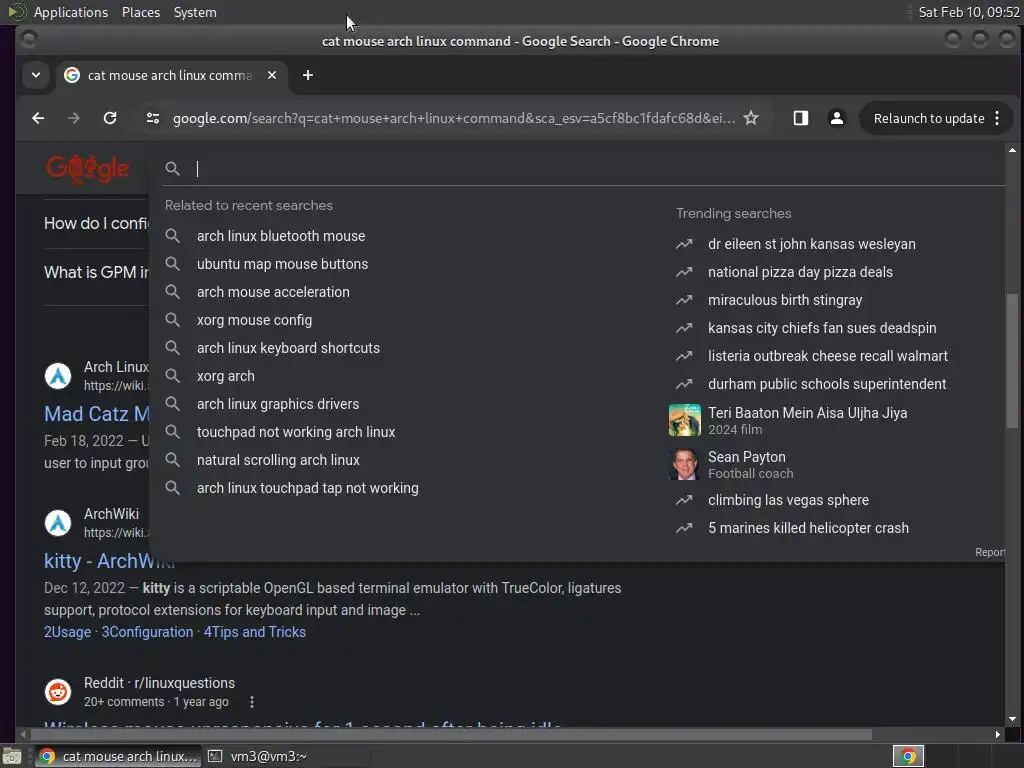1024x768 pixels.
Task: Open trending listeria outbreak cheese recall walmart
Action: pyautogui.click(x=827, y=356)
